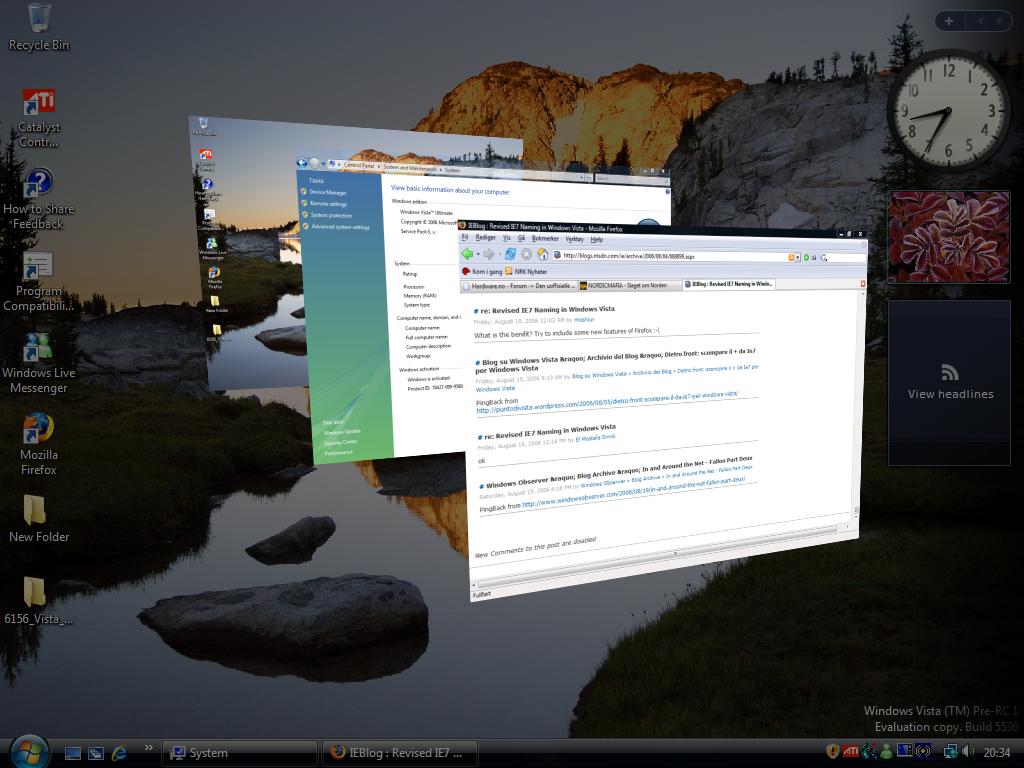Open the Verktøy menu in Firefox

(574, 239)
